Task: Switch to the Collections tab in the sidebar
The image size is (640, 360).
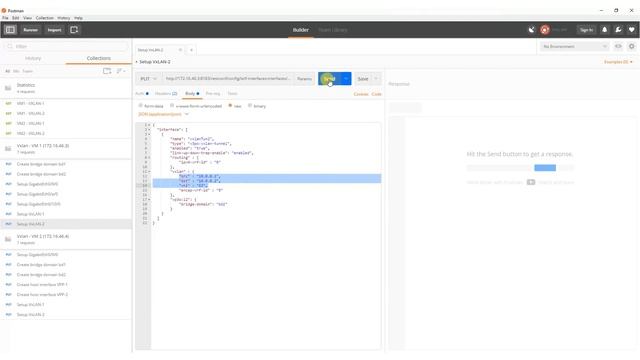Action: click(99, 58)
